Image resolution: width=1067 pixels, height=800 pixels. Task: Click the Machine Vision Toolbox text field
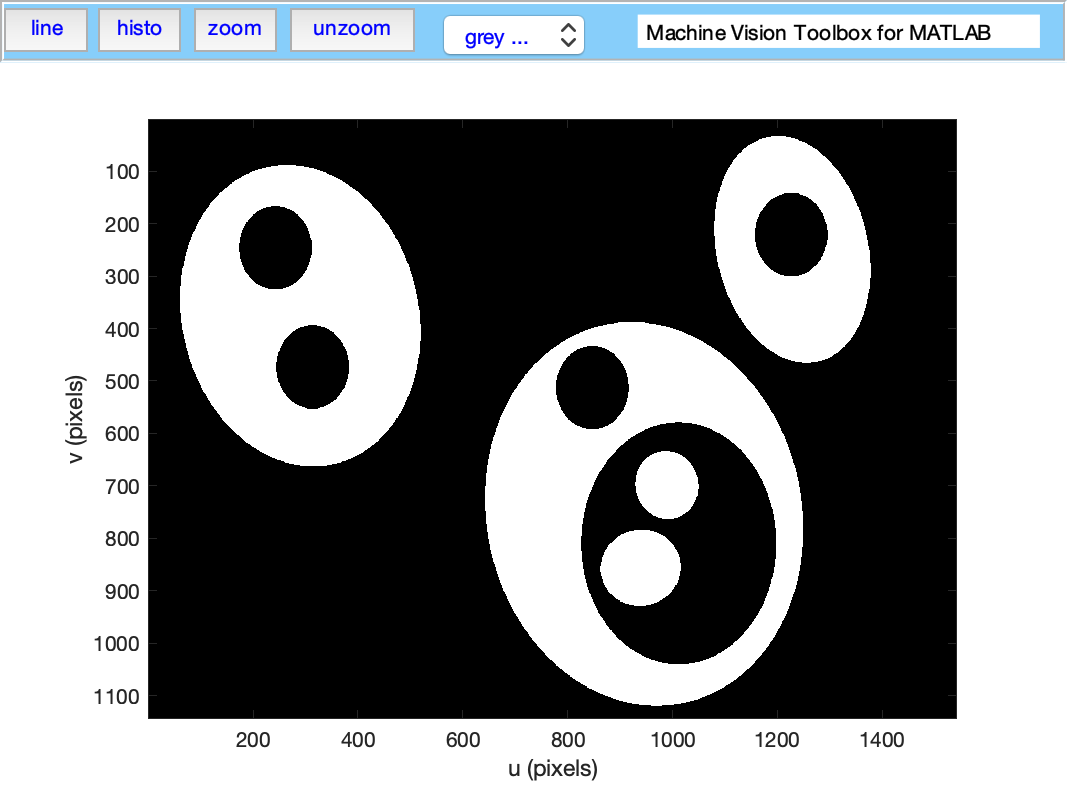pos(838,33)
